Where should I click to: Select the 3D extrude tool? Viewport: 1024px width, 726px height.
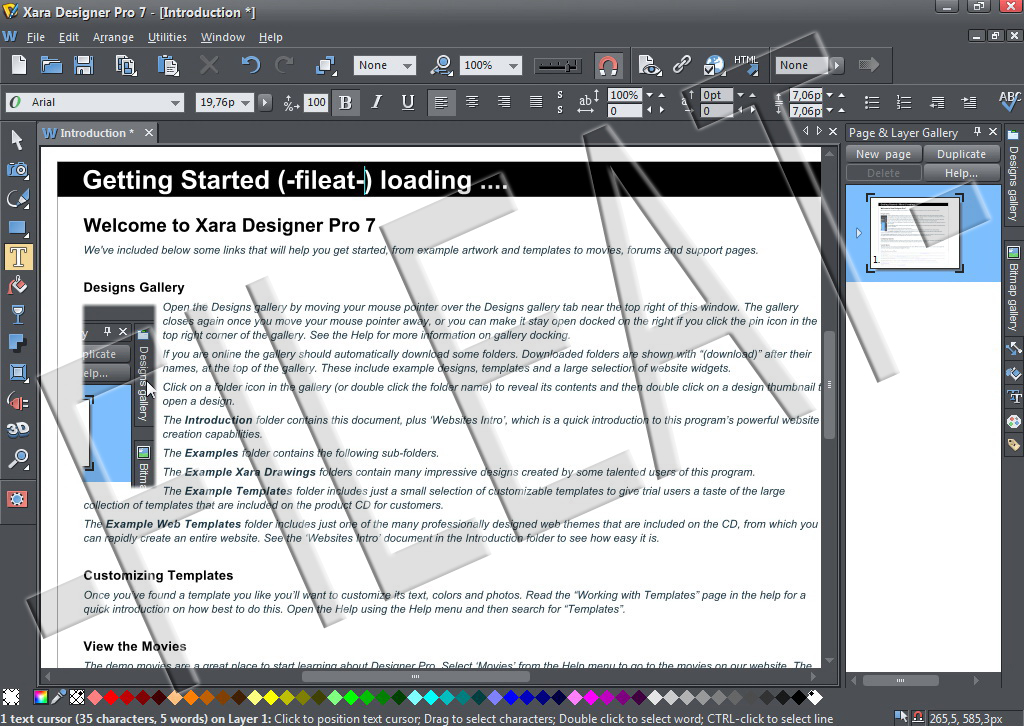coord(18,429)
